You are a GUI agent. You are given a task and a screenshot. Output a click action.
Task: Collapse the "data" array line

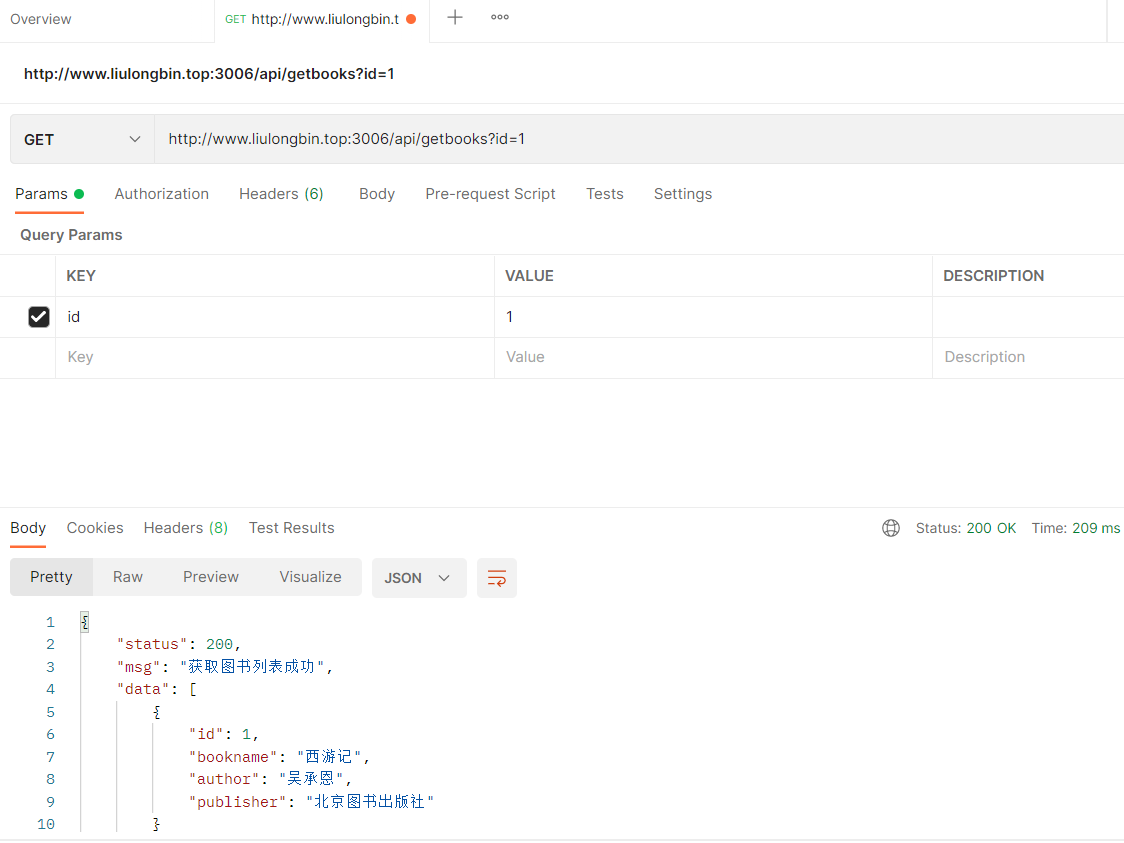[156, 690]
